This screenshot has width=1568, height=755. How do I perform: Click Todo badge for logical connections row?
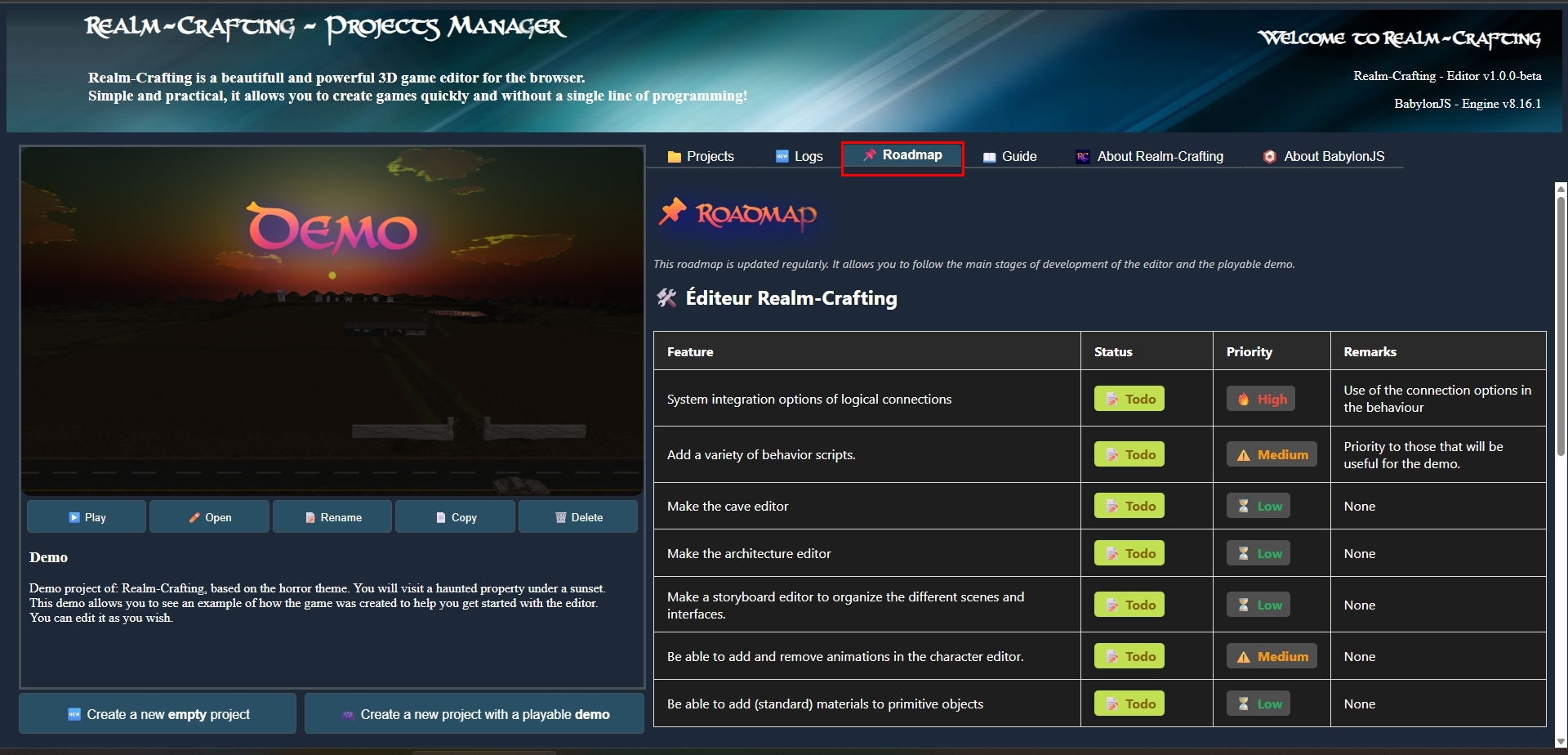click(x=1129, y=399)
